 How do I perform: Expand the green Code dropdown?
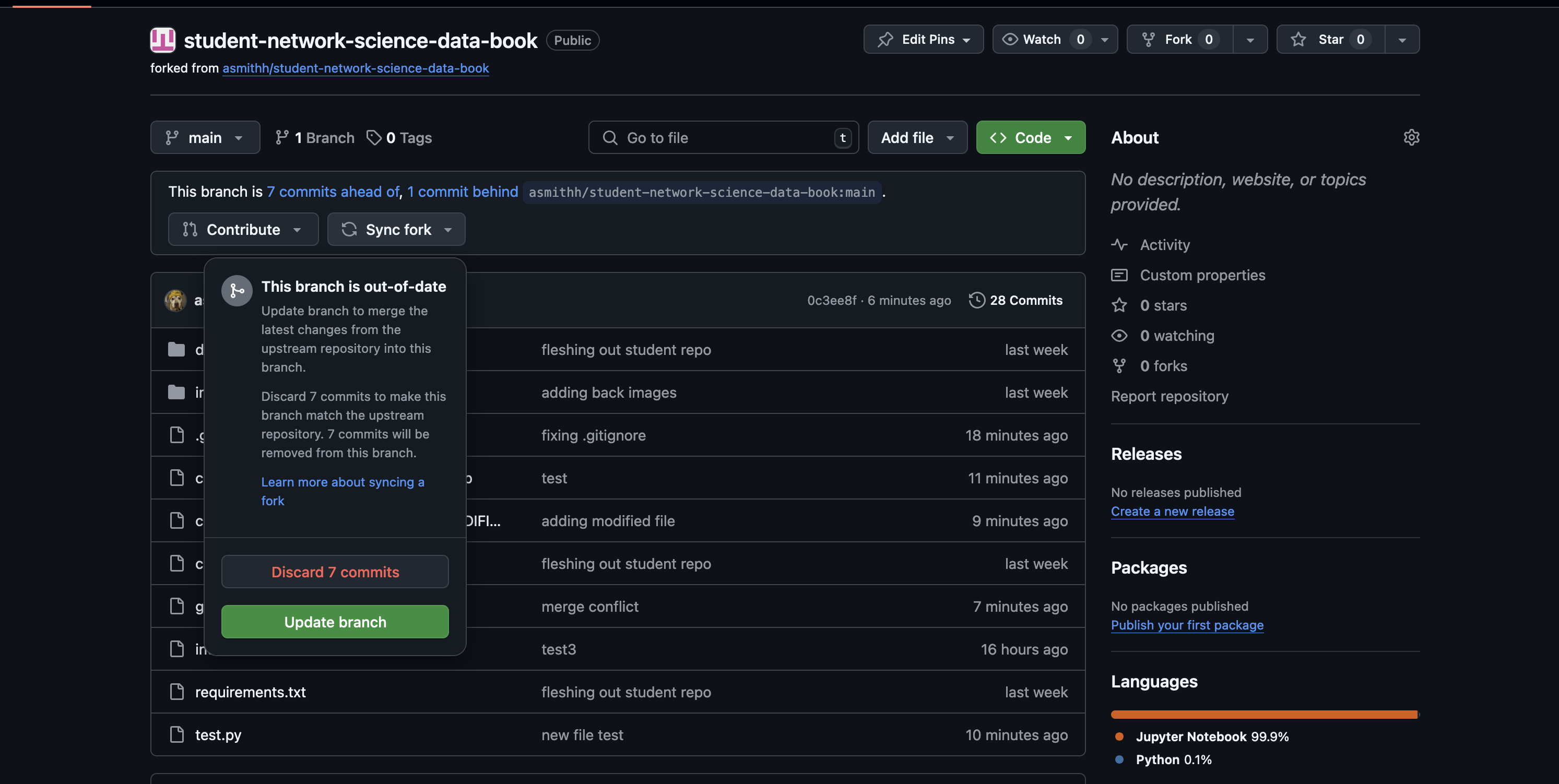(1030, 137)
